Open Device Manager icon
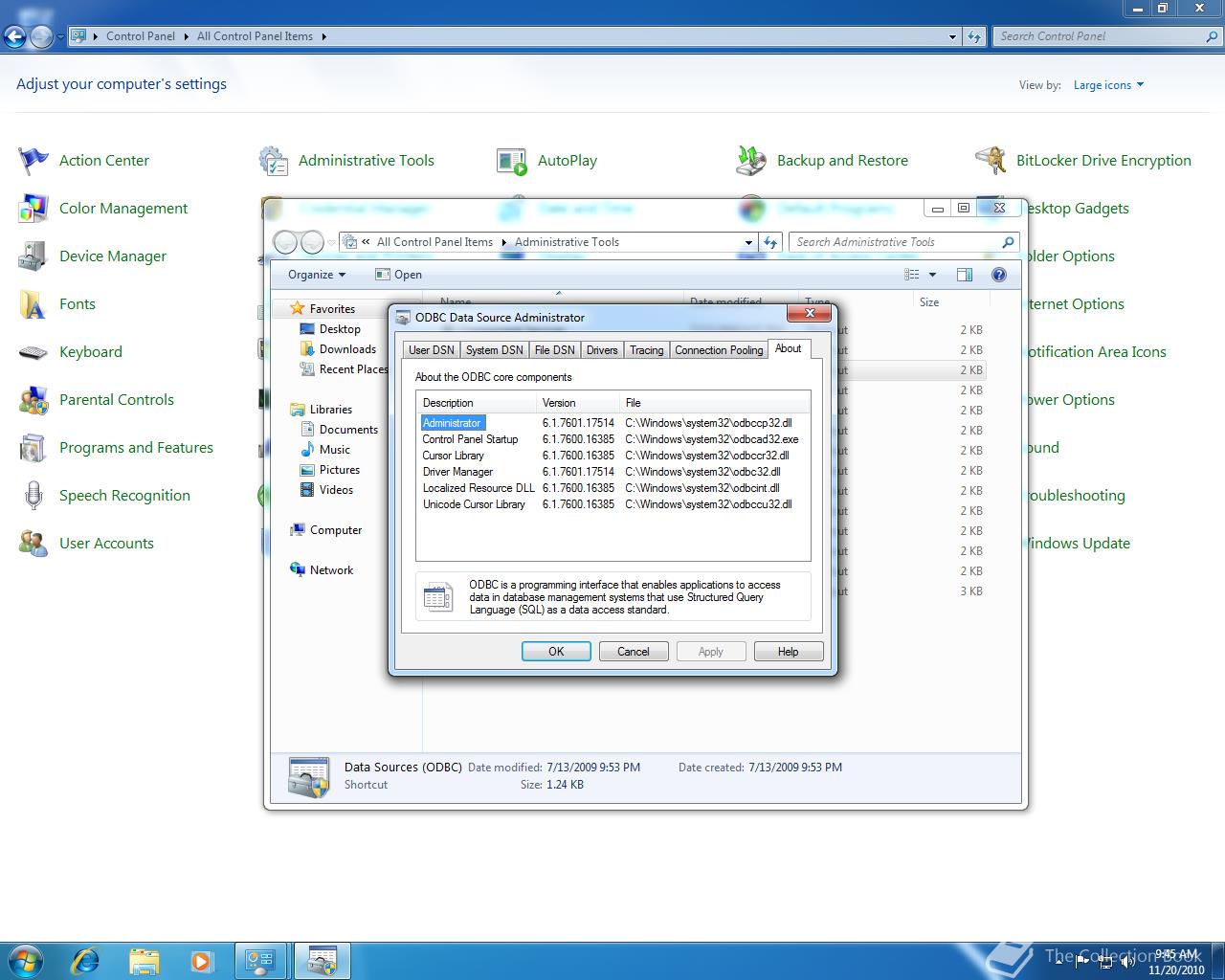The image size is (1225, 980). tap(33, 256)
